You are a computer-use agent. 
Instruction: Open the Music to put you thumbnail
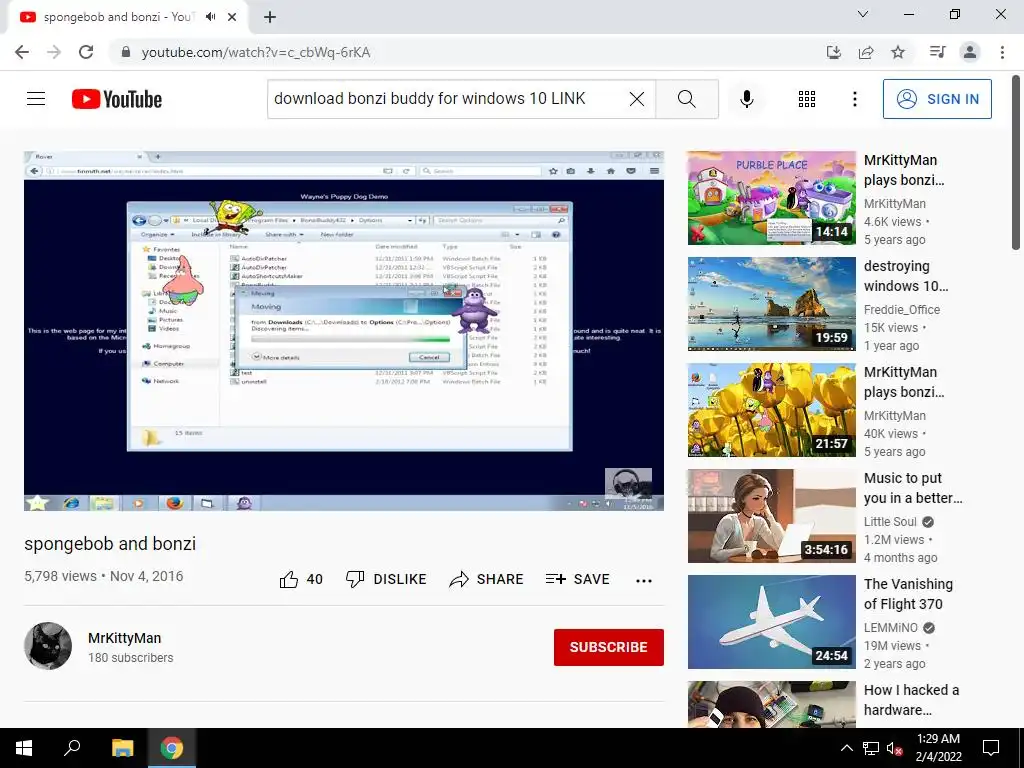771,516
